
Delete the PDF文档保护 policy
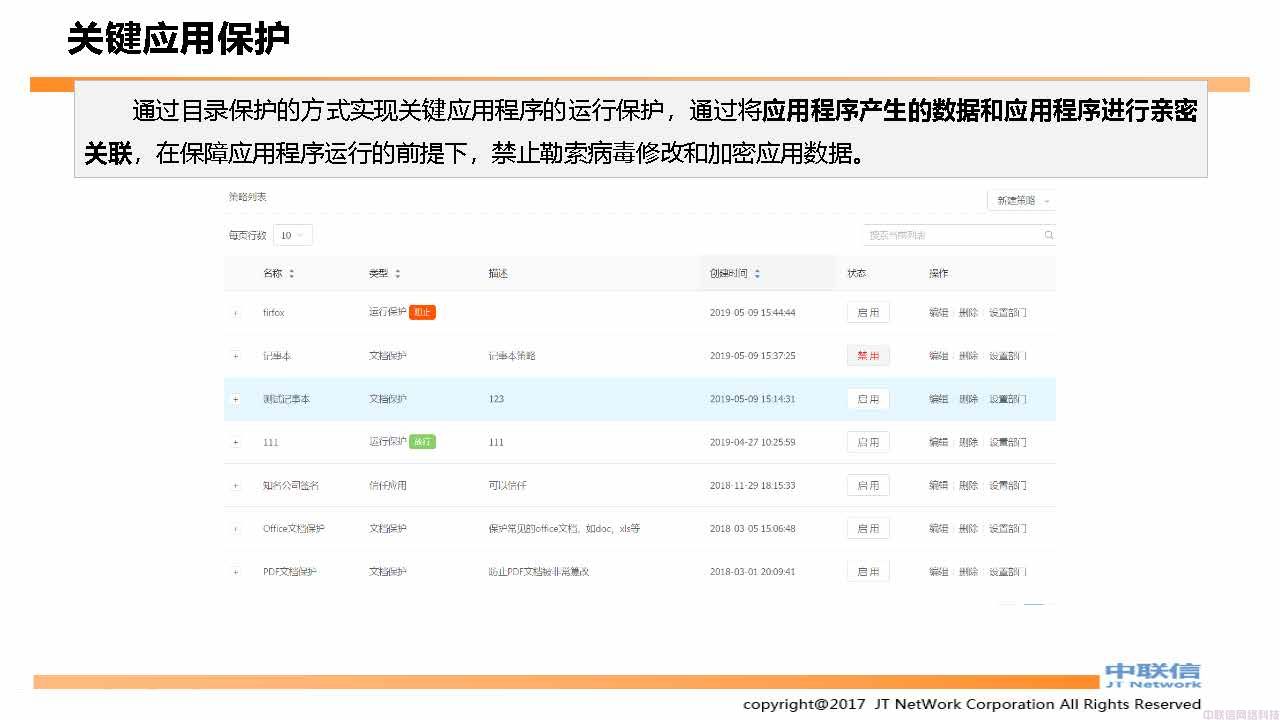tap(968, 572)
